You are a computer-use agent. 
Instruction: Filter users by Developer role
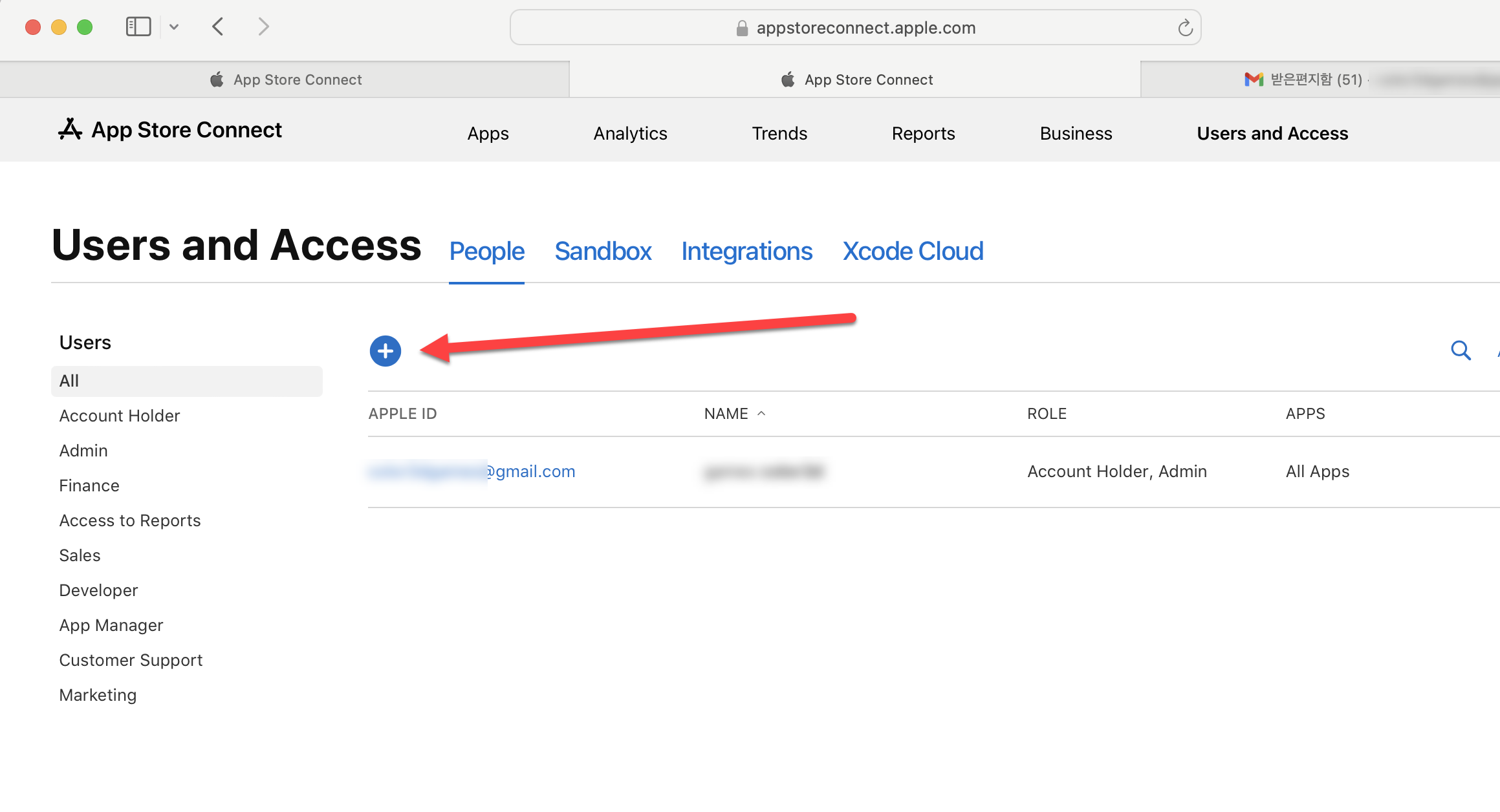coord(98,590)
